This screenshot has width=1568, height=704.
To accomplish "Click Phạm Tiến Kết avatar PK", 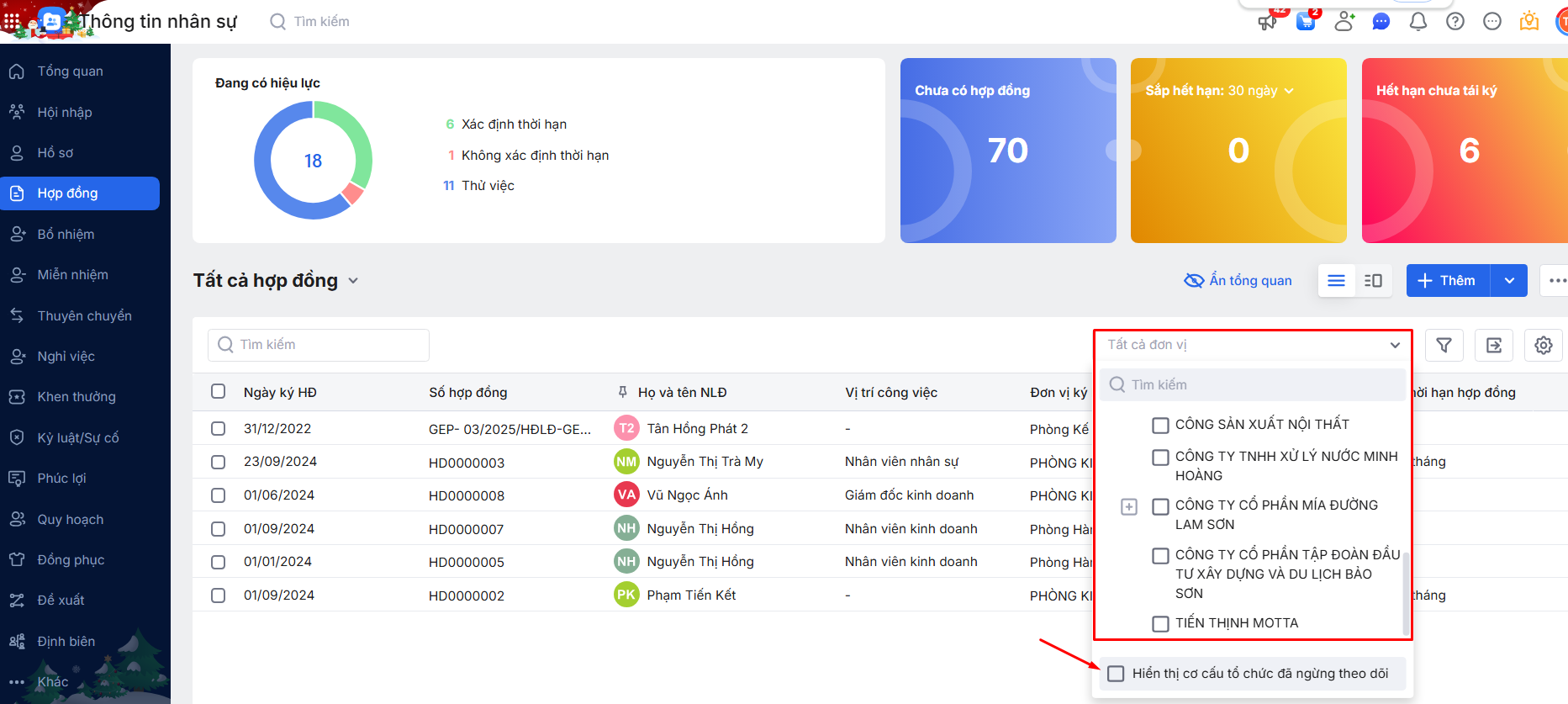I will pos(626,595).
